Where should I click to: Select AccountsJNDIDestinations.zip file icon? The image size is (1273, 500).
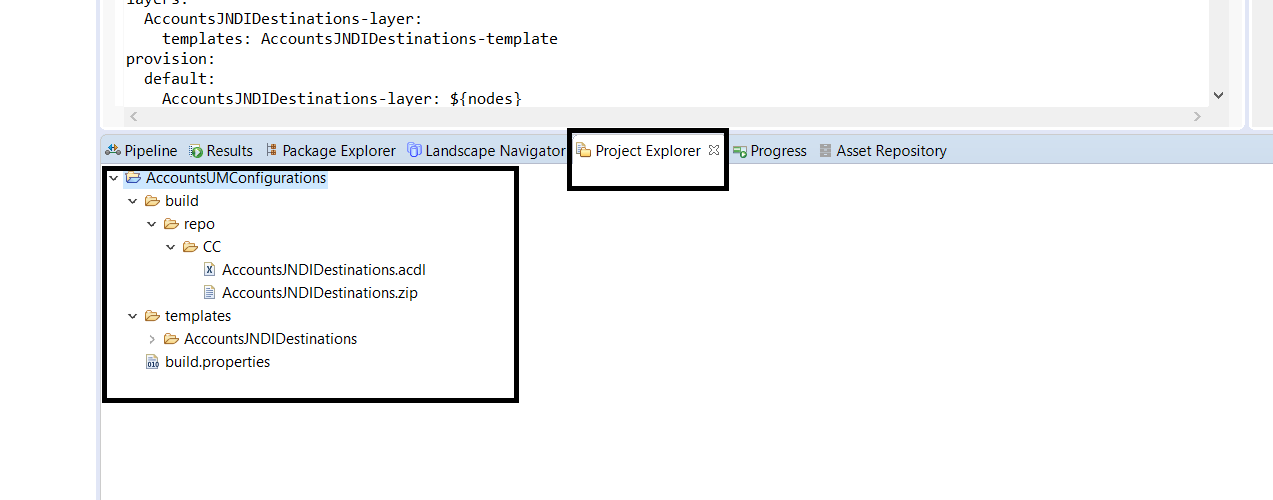click(x=209, y=293)
